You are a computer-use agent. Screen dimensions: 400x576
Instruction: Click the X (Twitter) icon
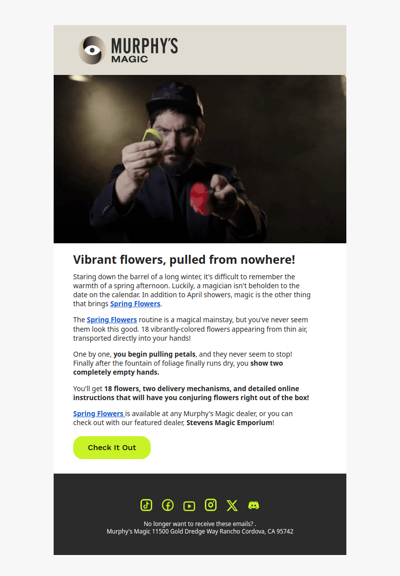coord(232,505)
